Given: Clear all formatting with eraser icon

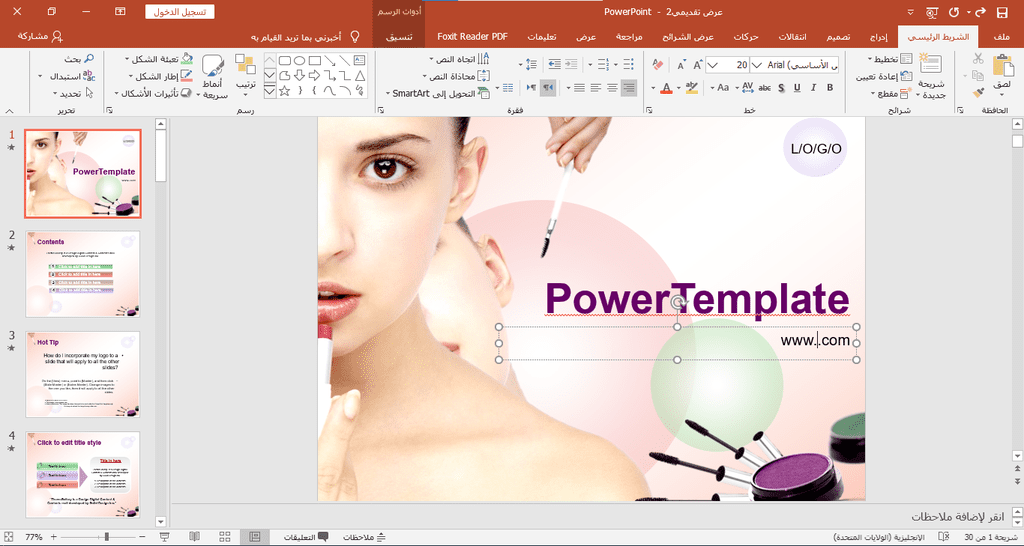Looking at the screenshot, I should pyautogui.click(x=658, y=65).
